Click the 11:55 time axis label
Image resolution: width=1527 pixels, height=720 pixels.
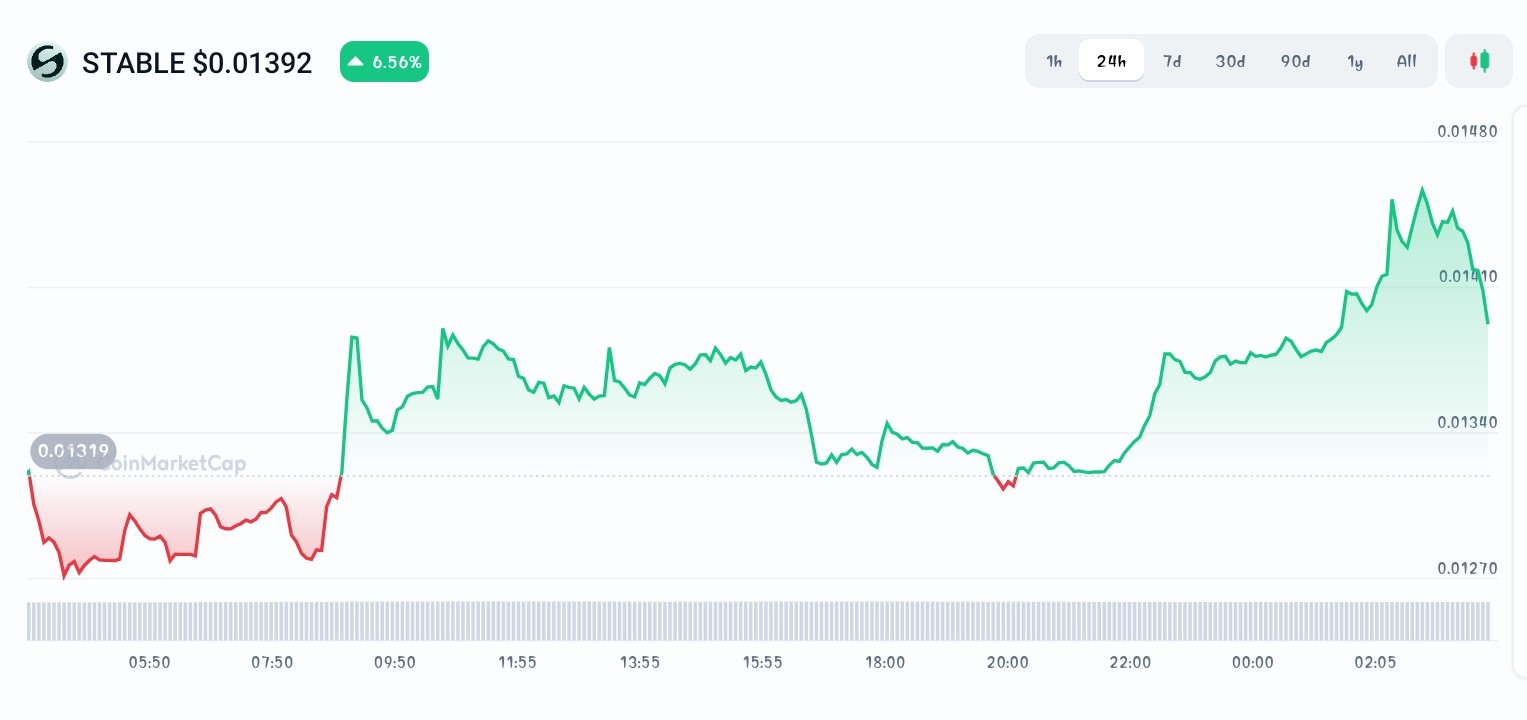tap(517, 662)
